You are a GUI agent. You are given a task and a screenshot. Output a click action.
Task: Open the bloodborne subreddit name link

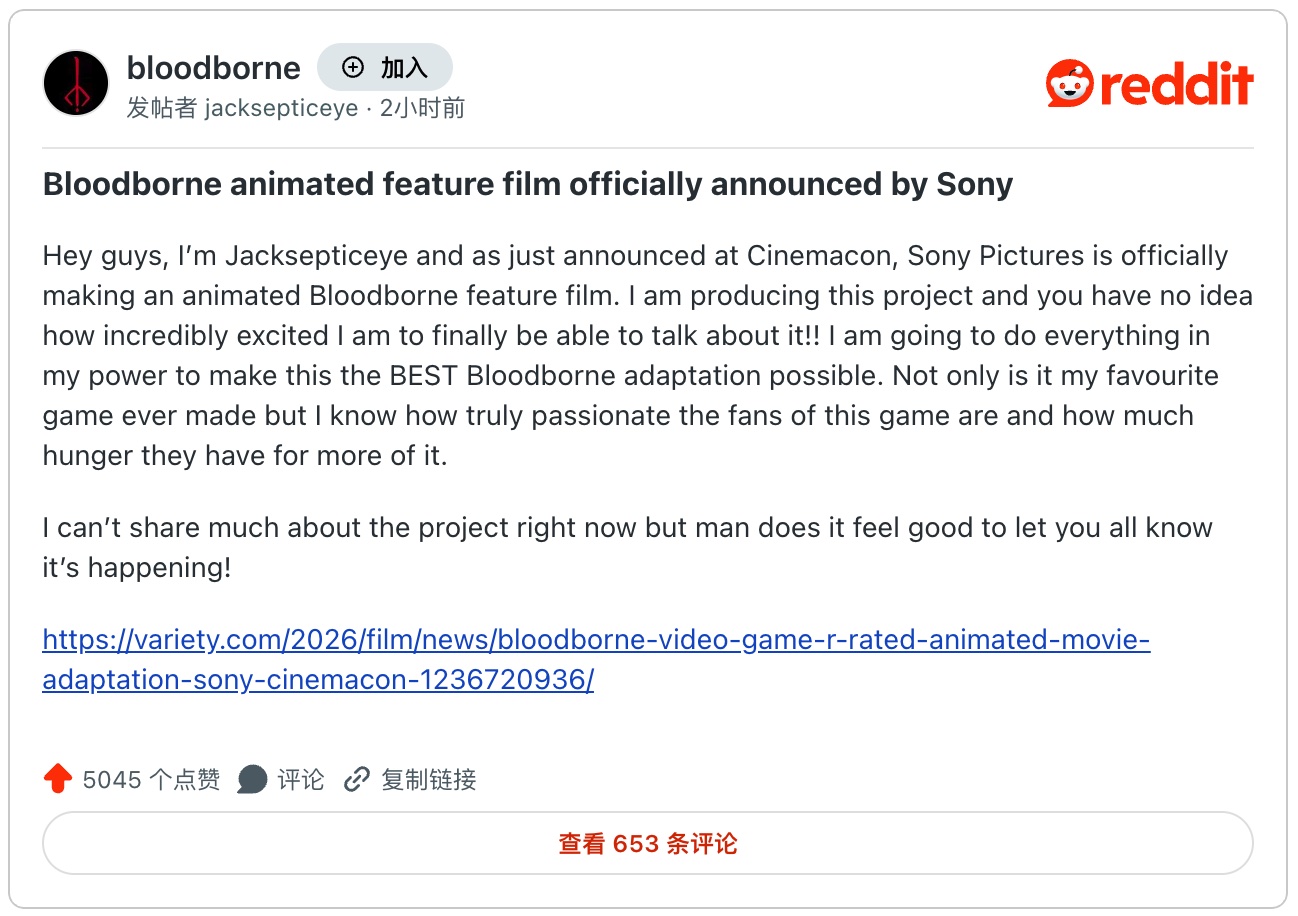pyautogui.click(x=213, y=68)
